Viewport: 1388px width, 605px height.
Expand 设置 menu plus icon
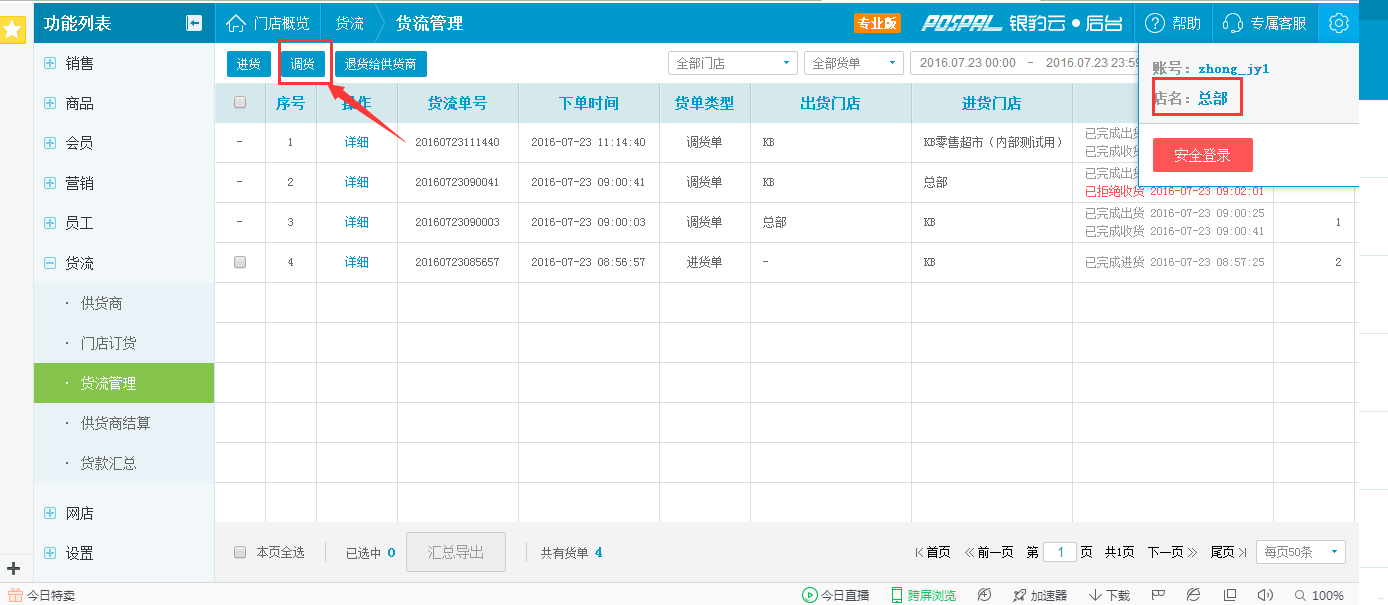50,553
